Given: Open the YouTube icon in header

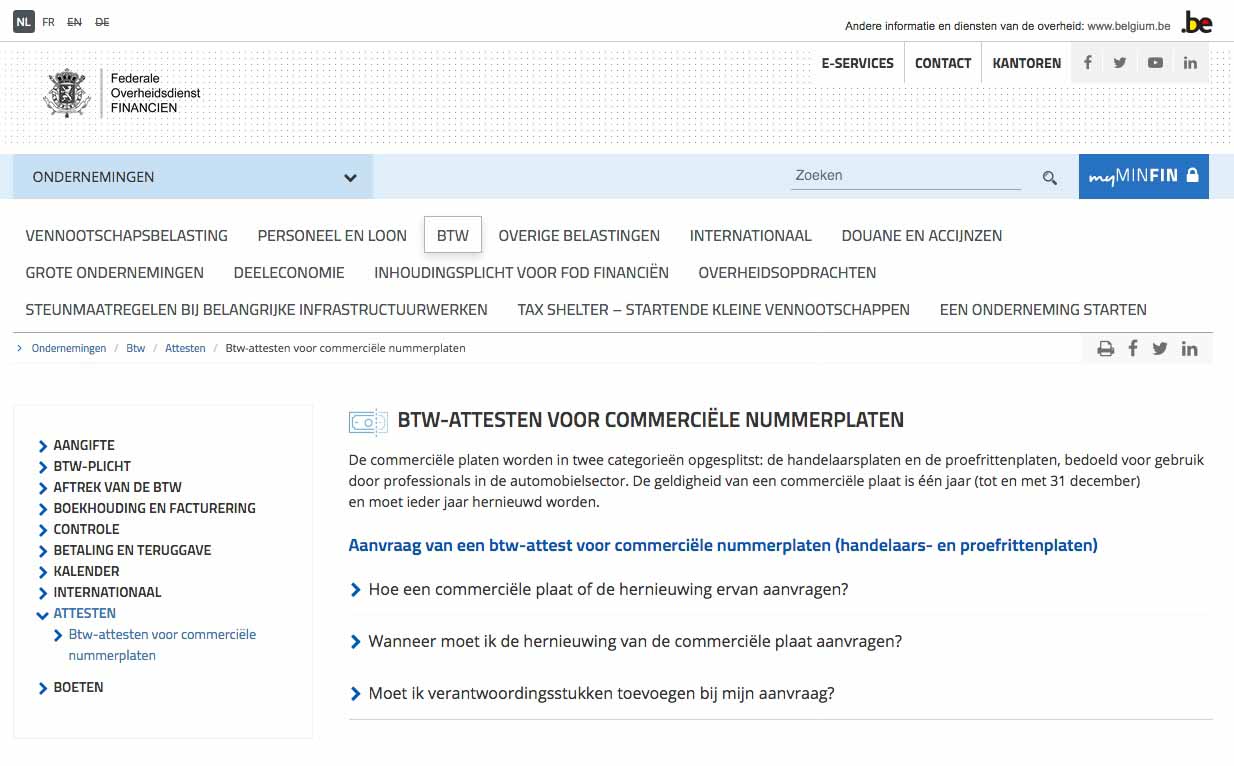Looking at the screenshot, I should [1155, 63].
